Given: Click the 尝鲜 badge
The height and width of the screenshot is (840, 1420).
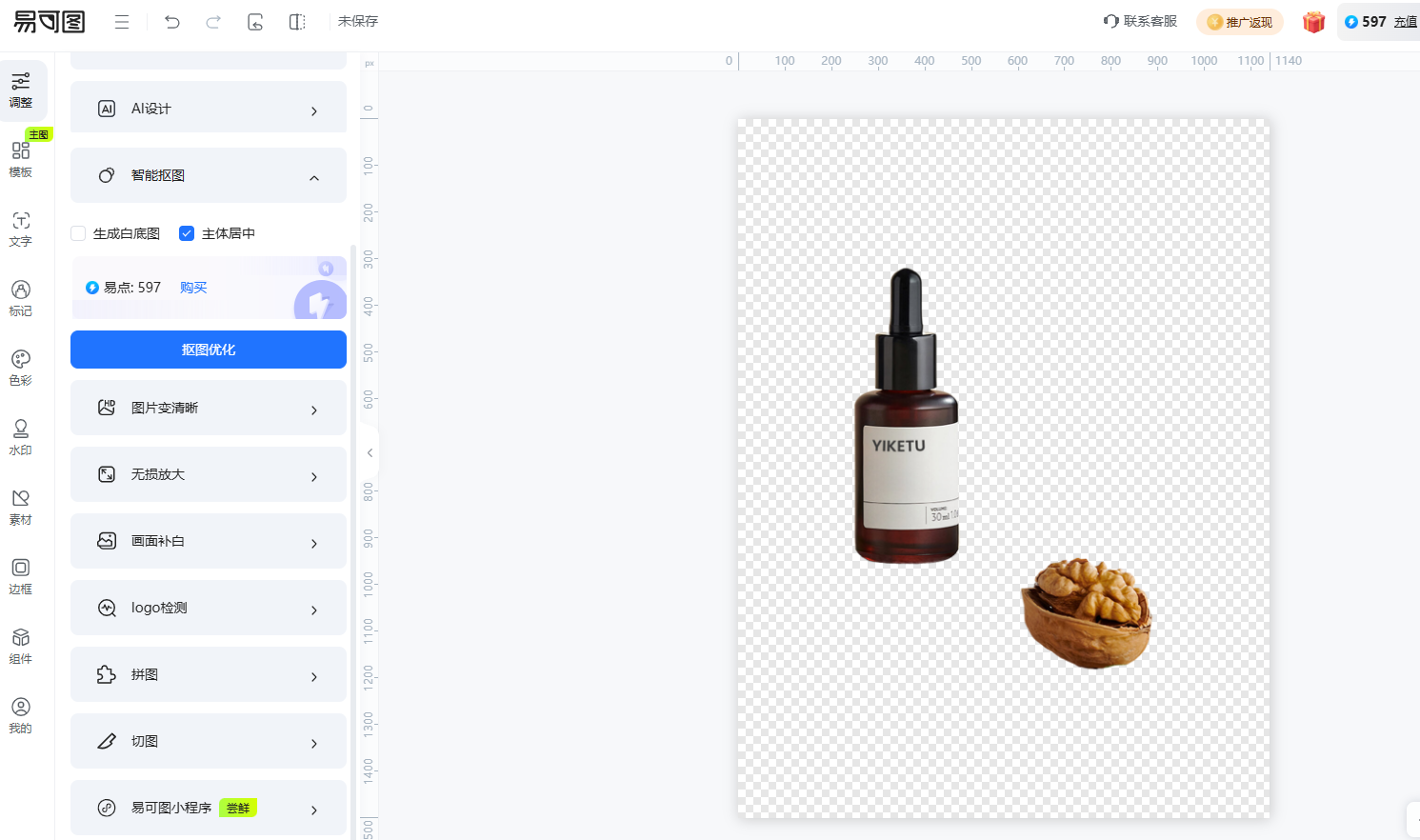Looking at the screenshot, I should tap(238, 808).
